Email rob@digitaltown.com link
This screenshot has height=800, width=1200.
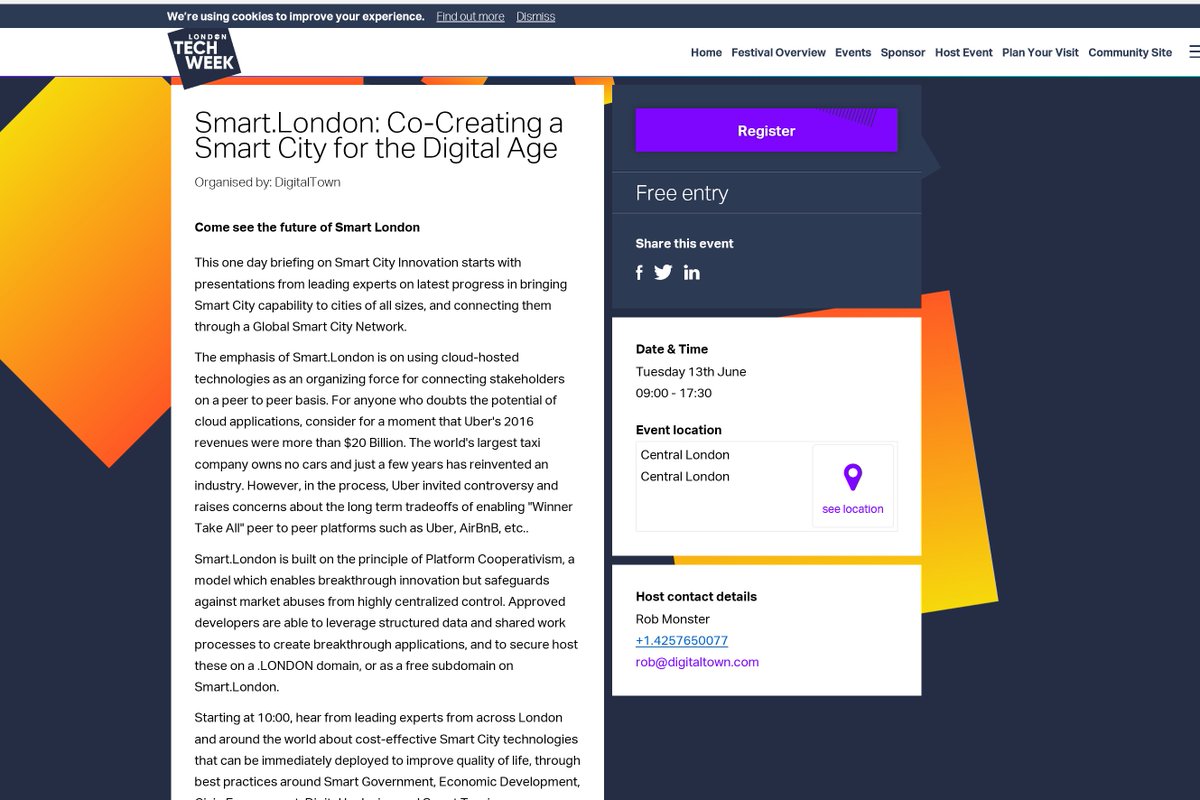(x=697, y=662)
